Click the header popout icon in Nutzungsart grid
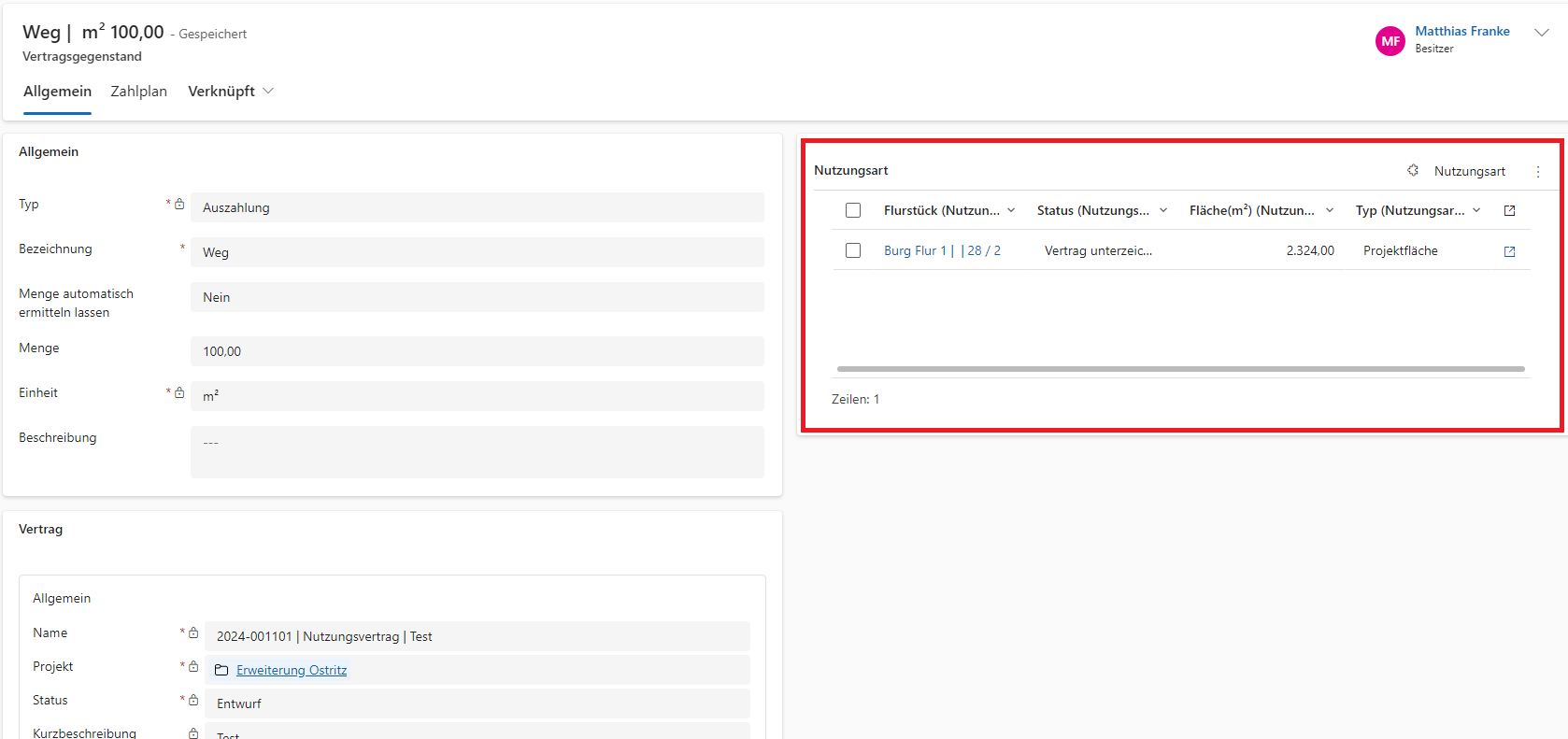 point(1509,211)
